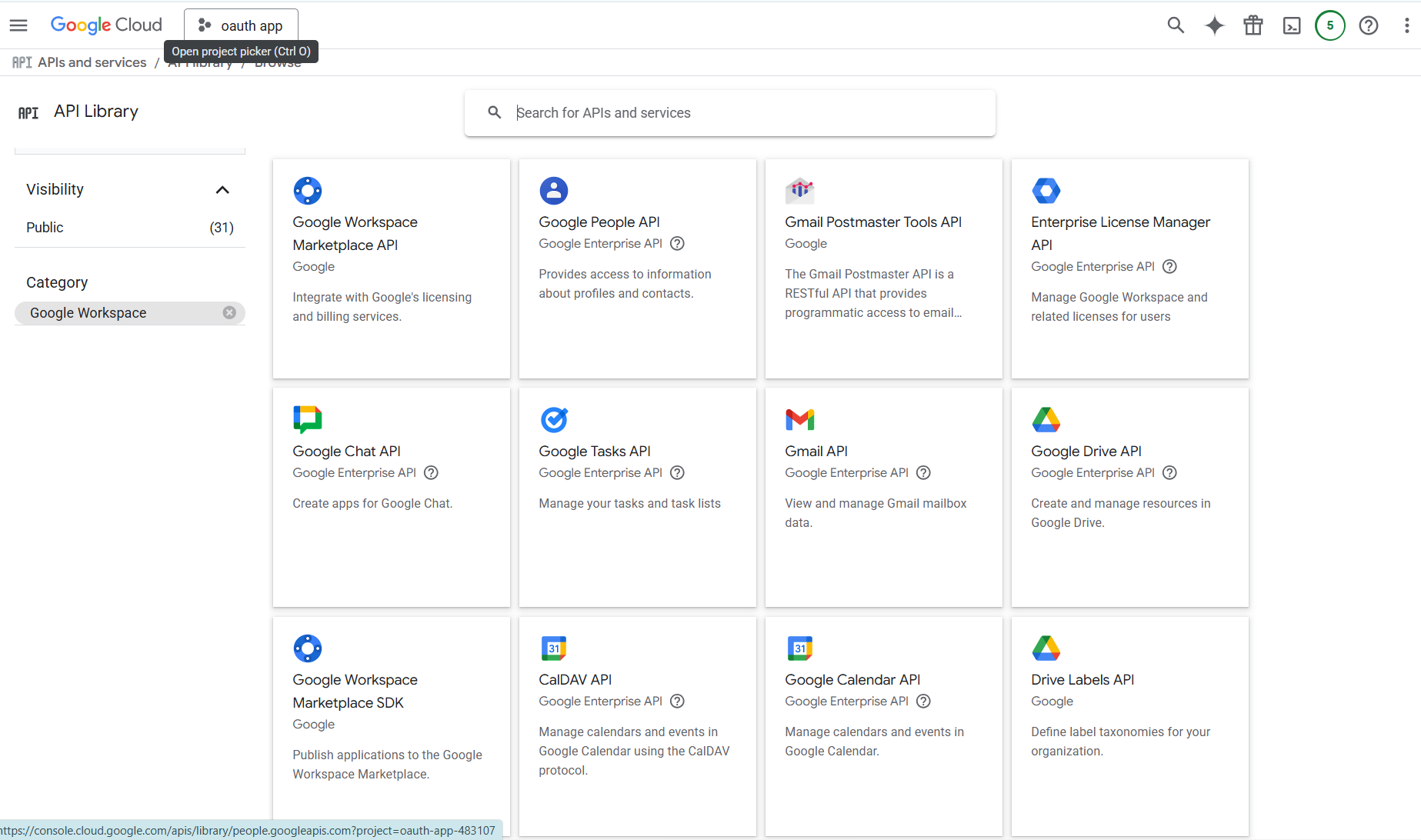Click the search icon in the top bar
This screenshot has height=840, width=1421.
(1176, 25)
